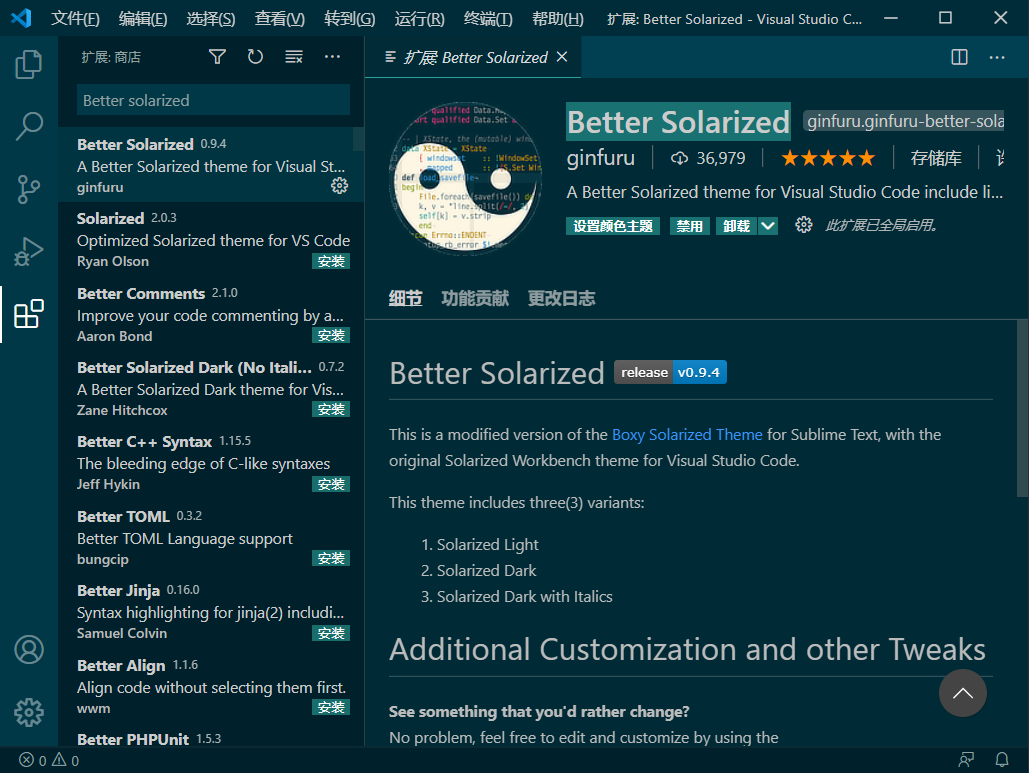The height and width of the screenshot is (773, 1029).
Task: Open editor more actions ellipsis
Action: click(x=997, y=58)
